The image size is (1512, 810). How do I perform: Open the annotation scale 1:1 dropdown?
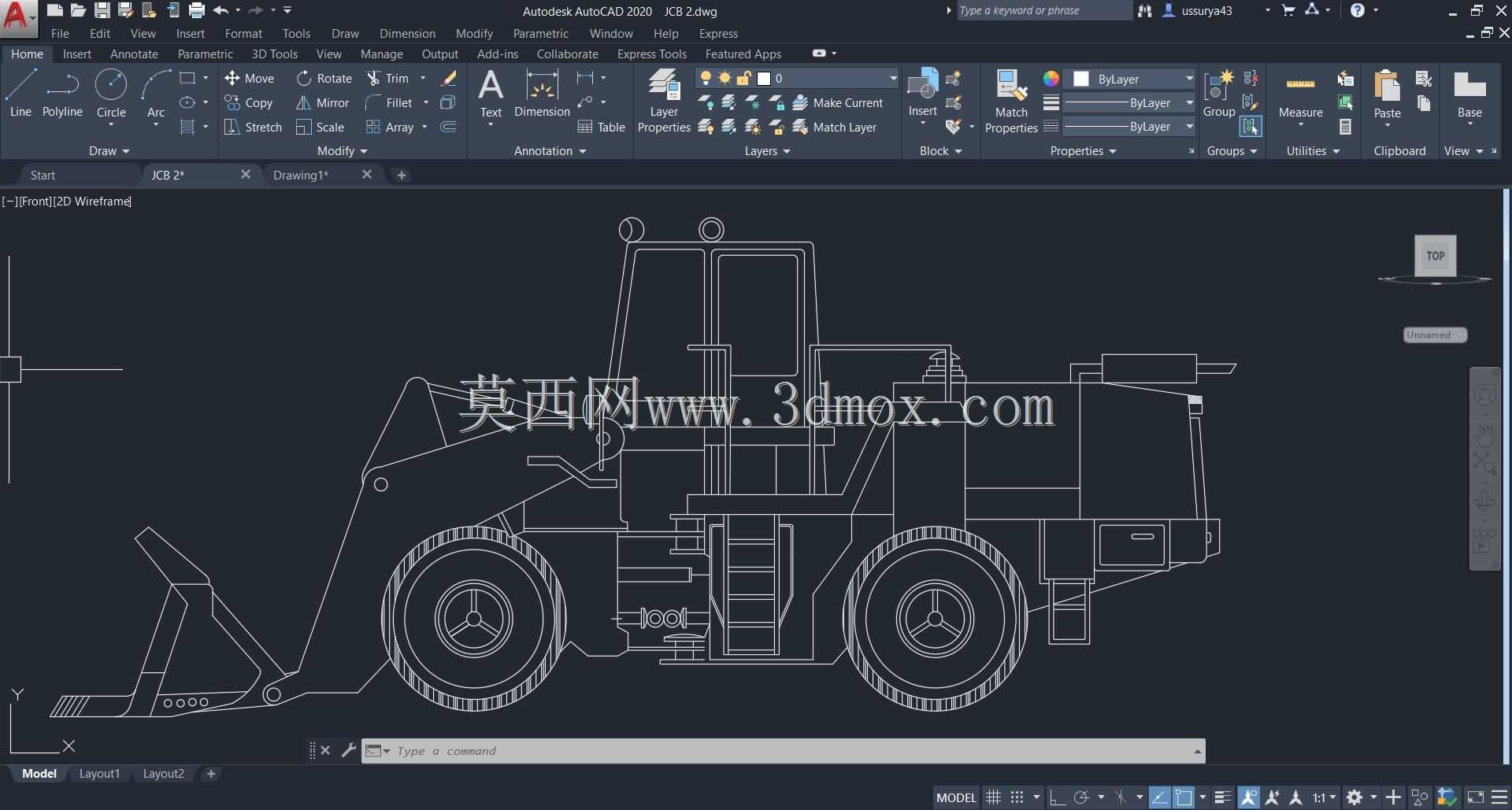click(1325, 797)
